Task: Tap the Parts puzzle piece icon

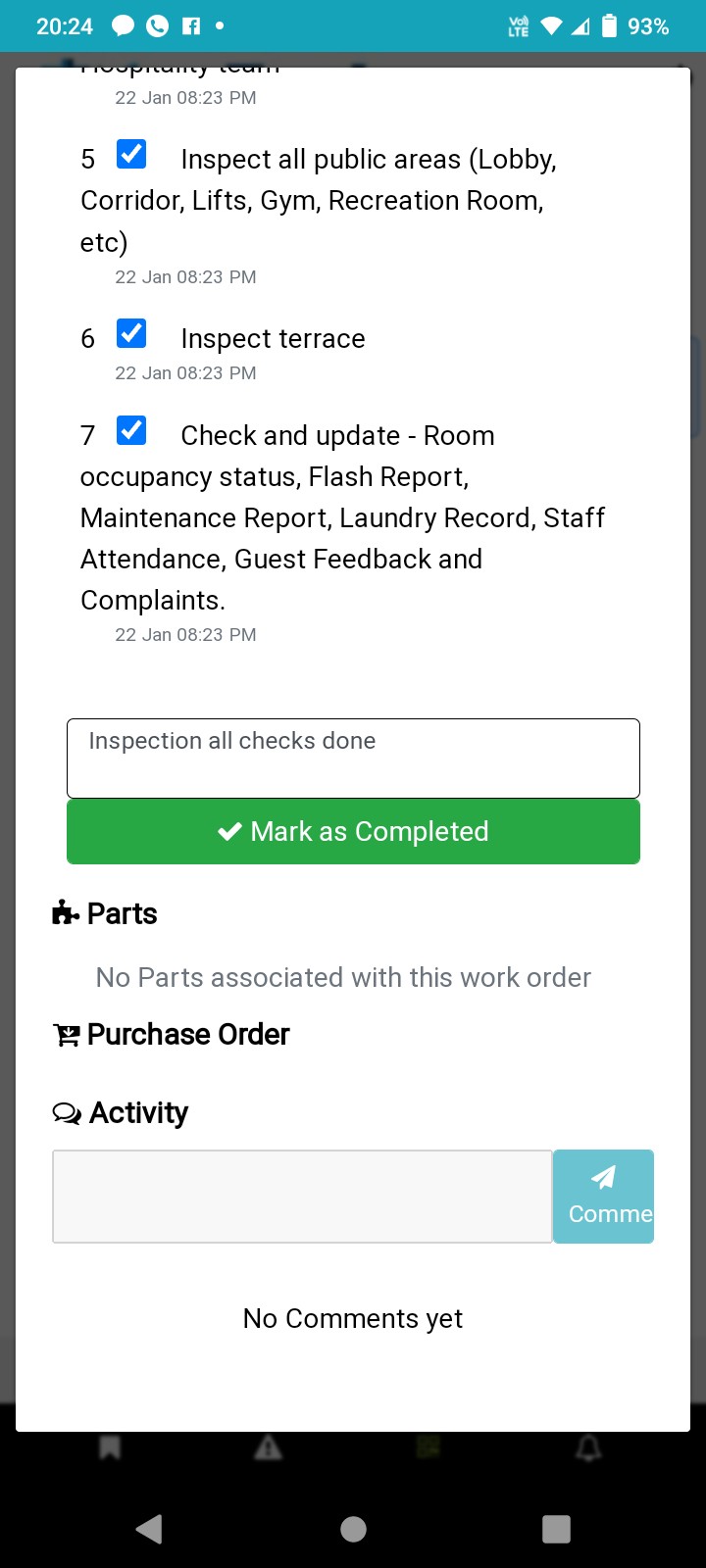Action: (66, 913)
